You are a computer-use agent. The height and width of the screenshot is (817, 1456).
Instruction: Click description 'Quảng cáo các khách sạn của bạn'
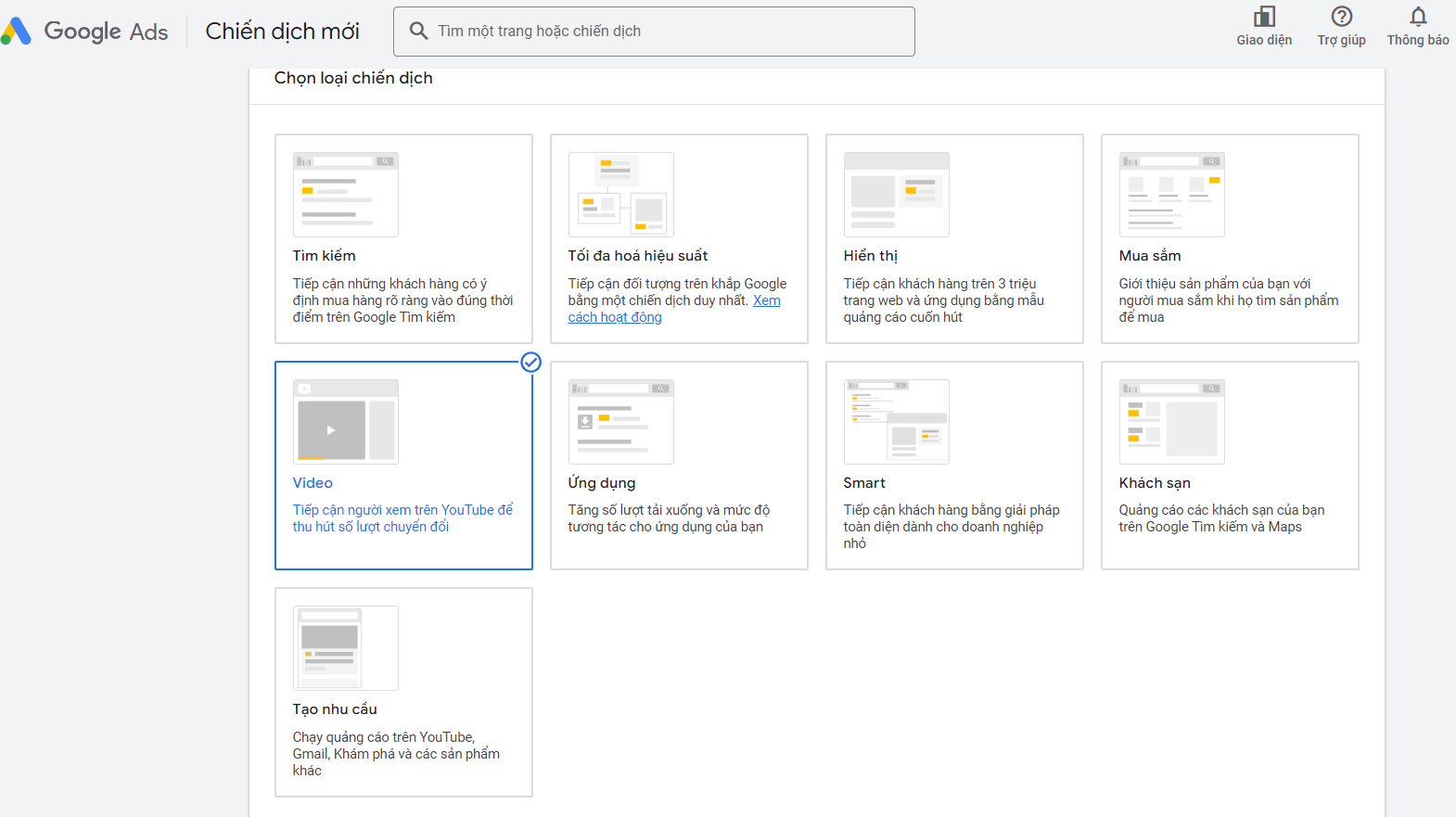point(1222,518)
